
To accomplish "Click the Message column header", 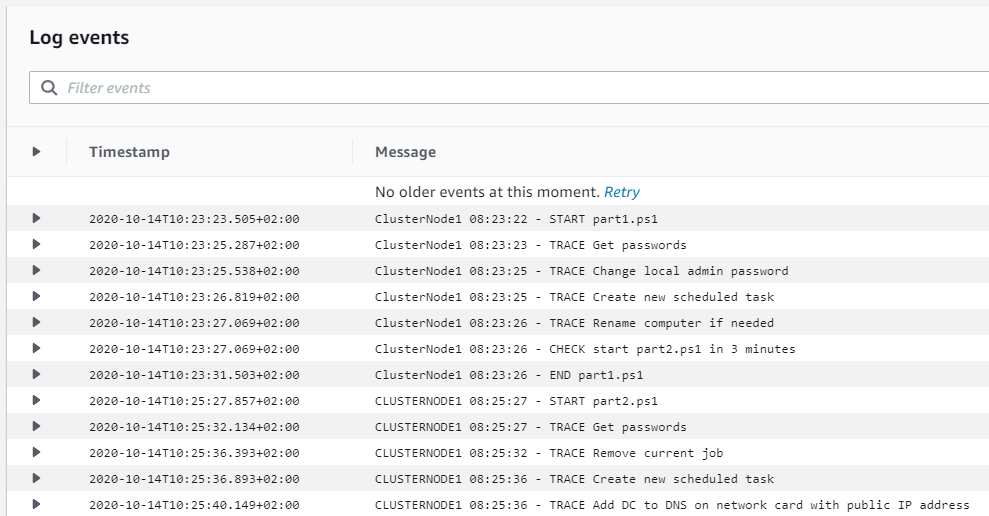I will pyautogui.click(x=405, y=152).
